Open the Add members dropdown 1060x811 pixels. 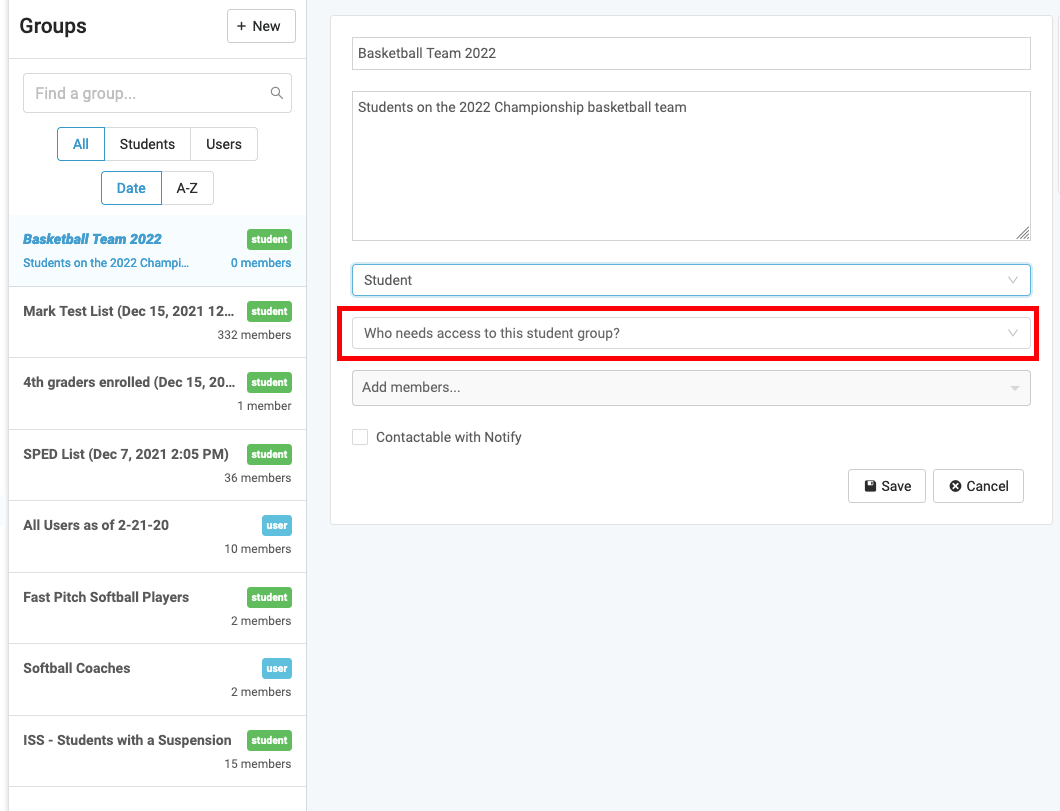[x=691, y=388]
